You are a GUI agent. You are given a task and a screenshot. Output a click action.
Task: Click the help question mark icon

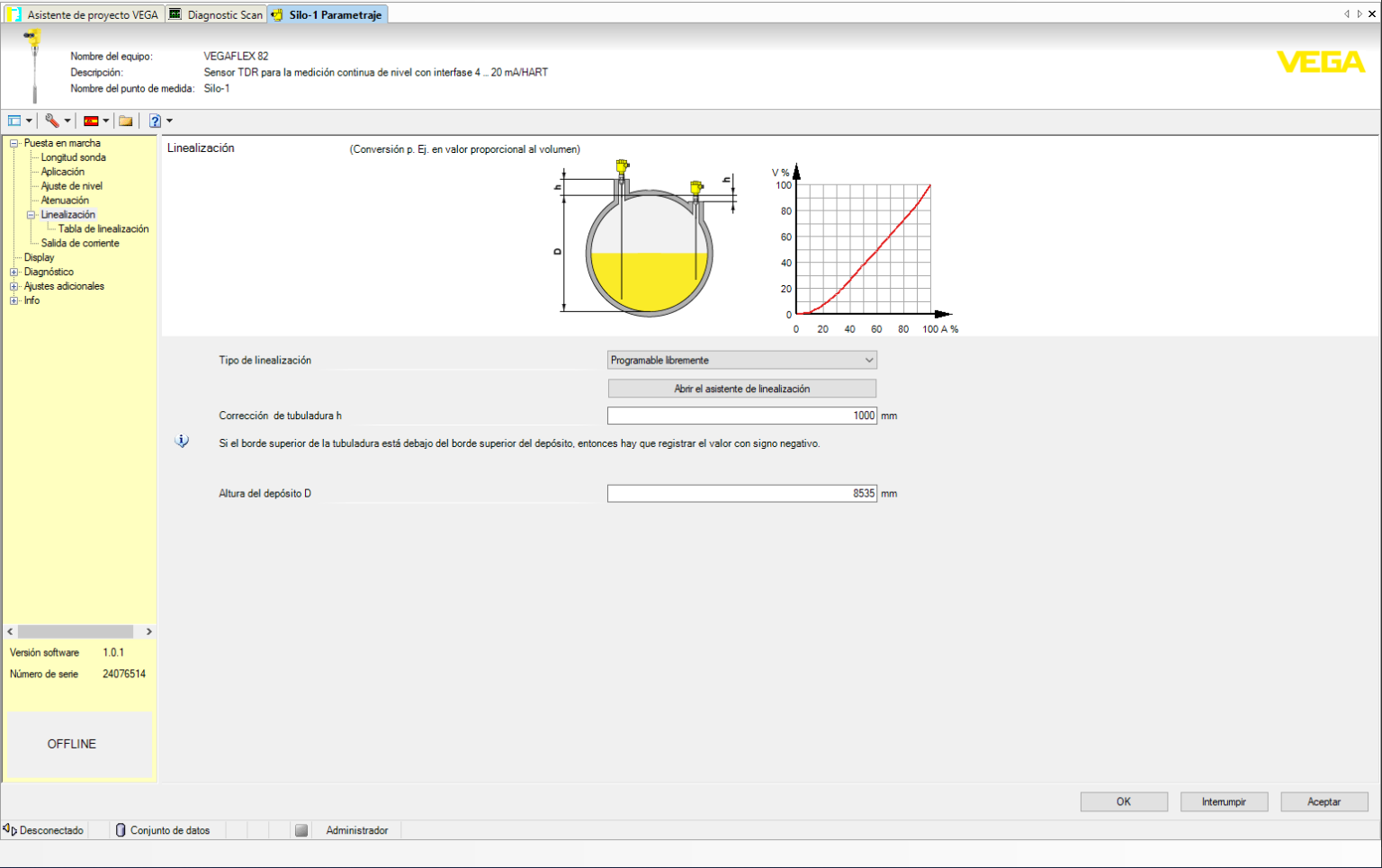[153, 120]
